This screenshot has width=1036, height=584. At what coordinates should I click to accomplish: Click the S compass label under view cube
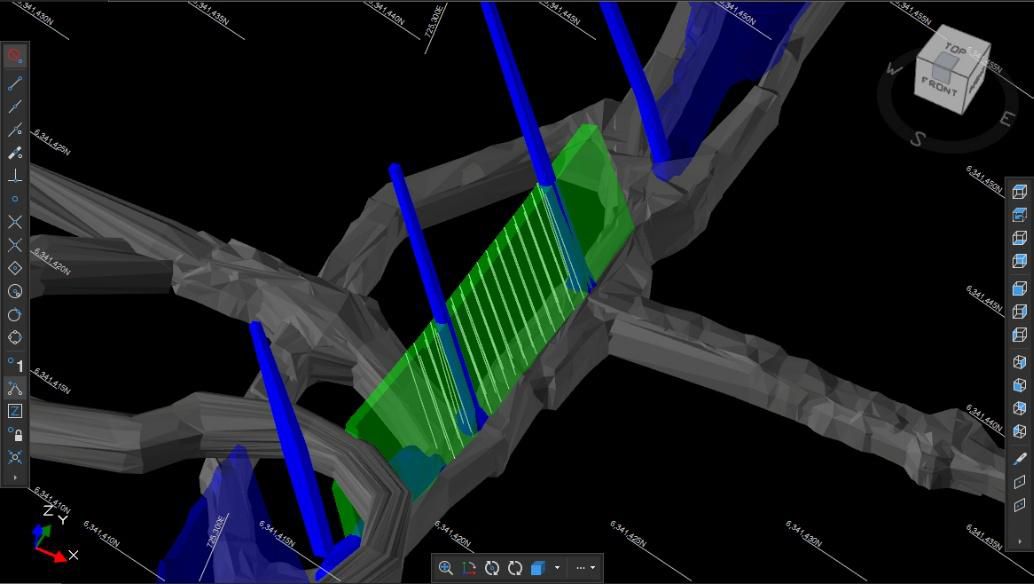(916, 138)
